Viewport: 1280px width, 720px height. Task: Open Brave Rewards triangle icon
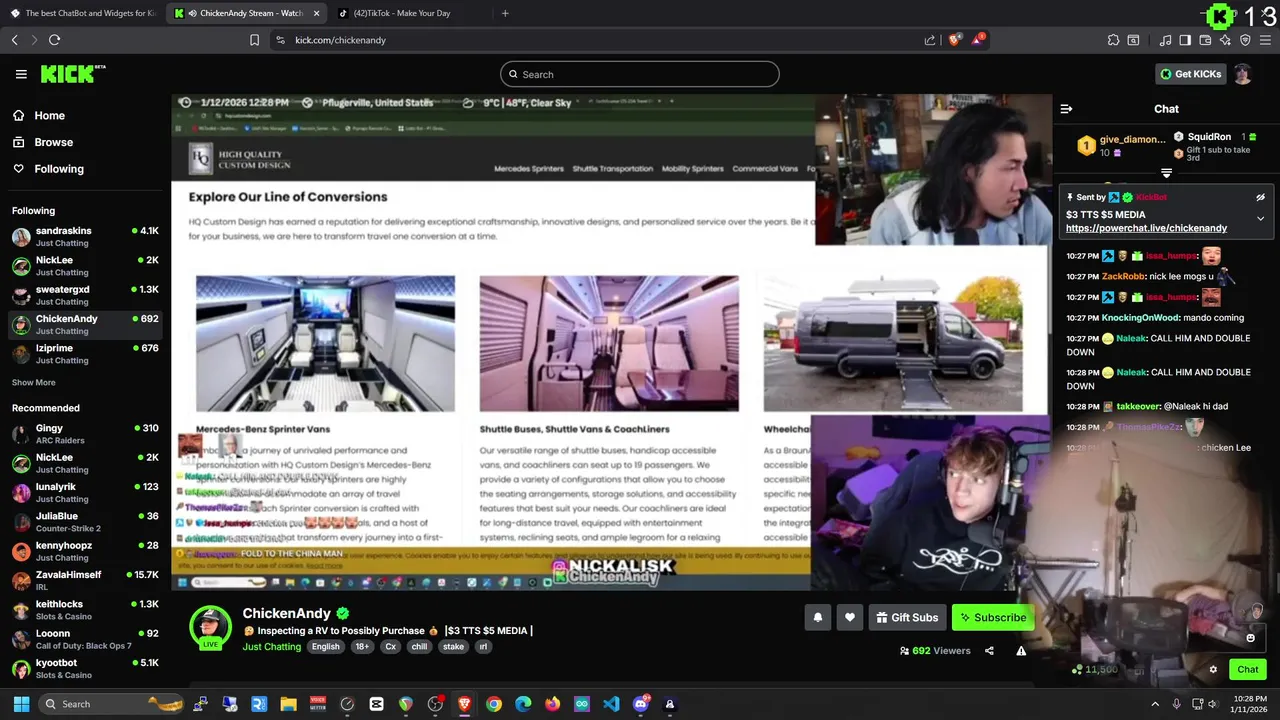979,40
